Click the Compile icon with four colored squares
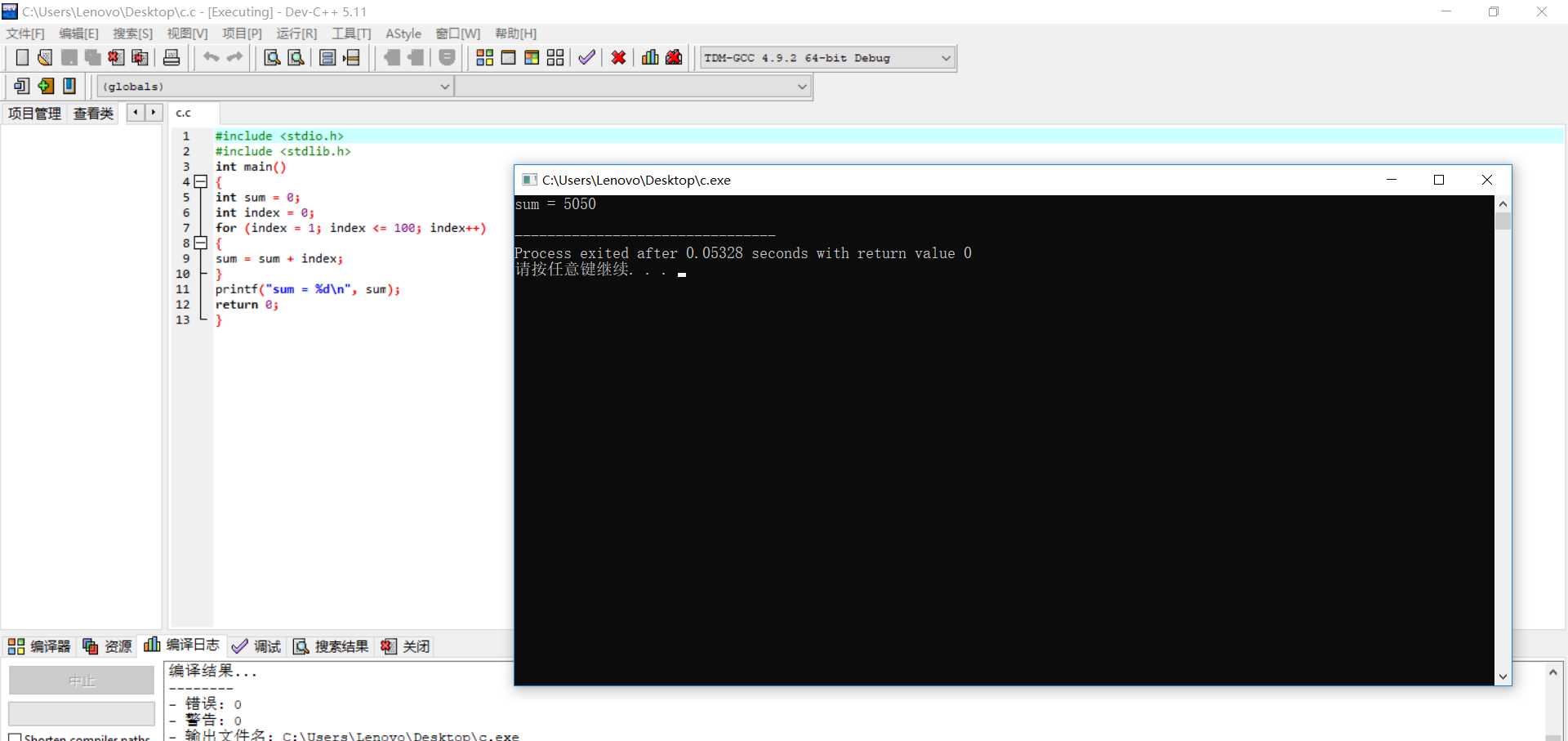1568x741 pixels. point(484,57)
